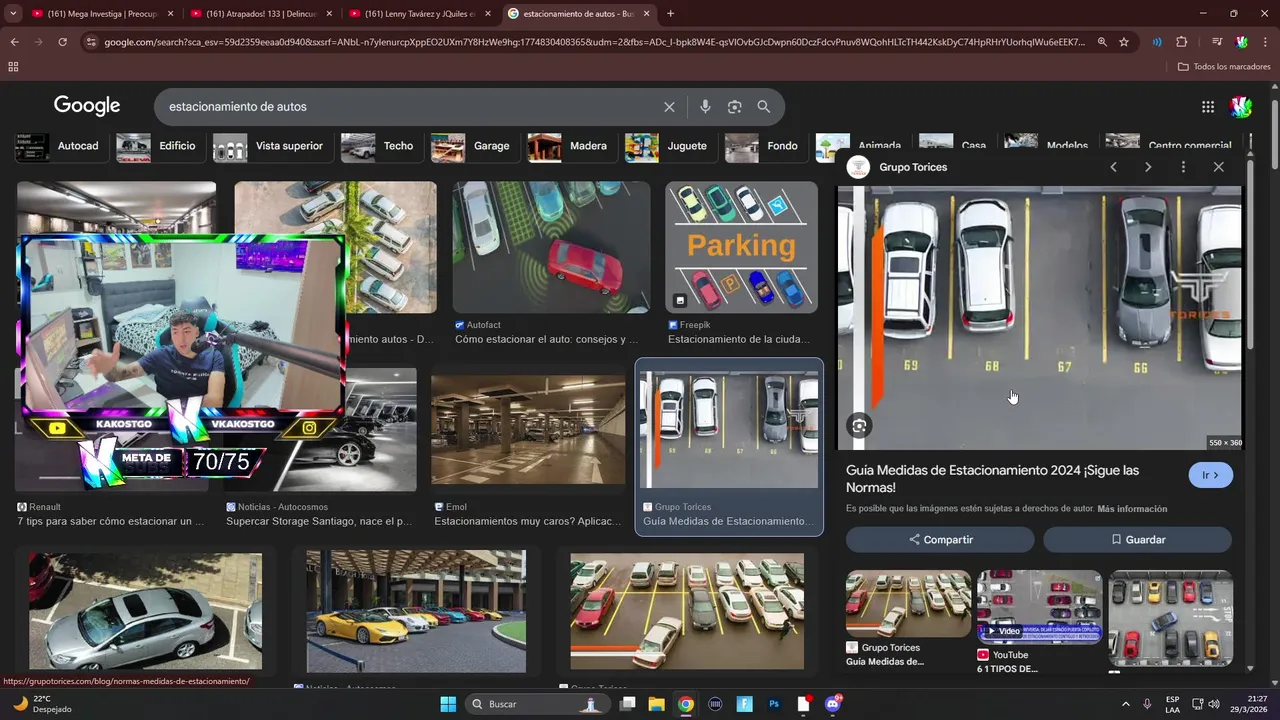Viewport: 1280px width, 720px height.
Task: Open more options in image preview panel
Action: coord(1183,167)
